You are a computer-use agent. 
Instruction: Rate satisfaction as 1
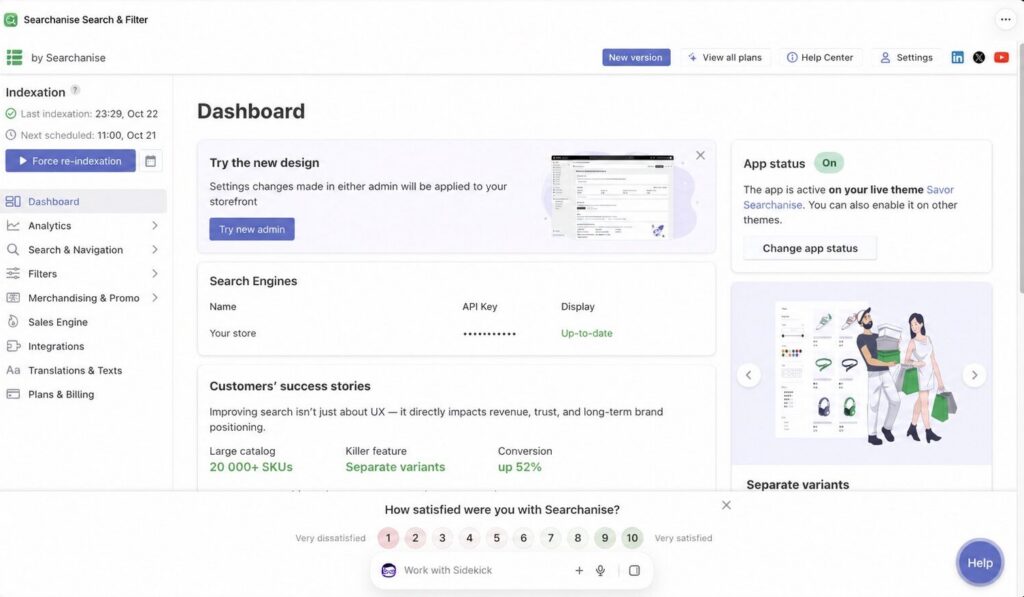coord(388,538)
